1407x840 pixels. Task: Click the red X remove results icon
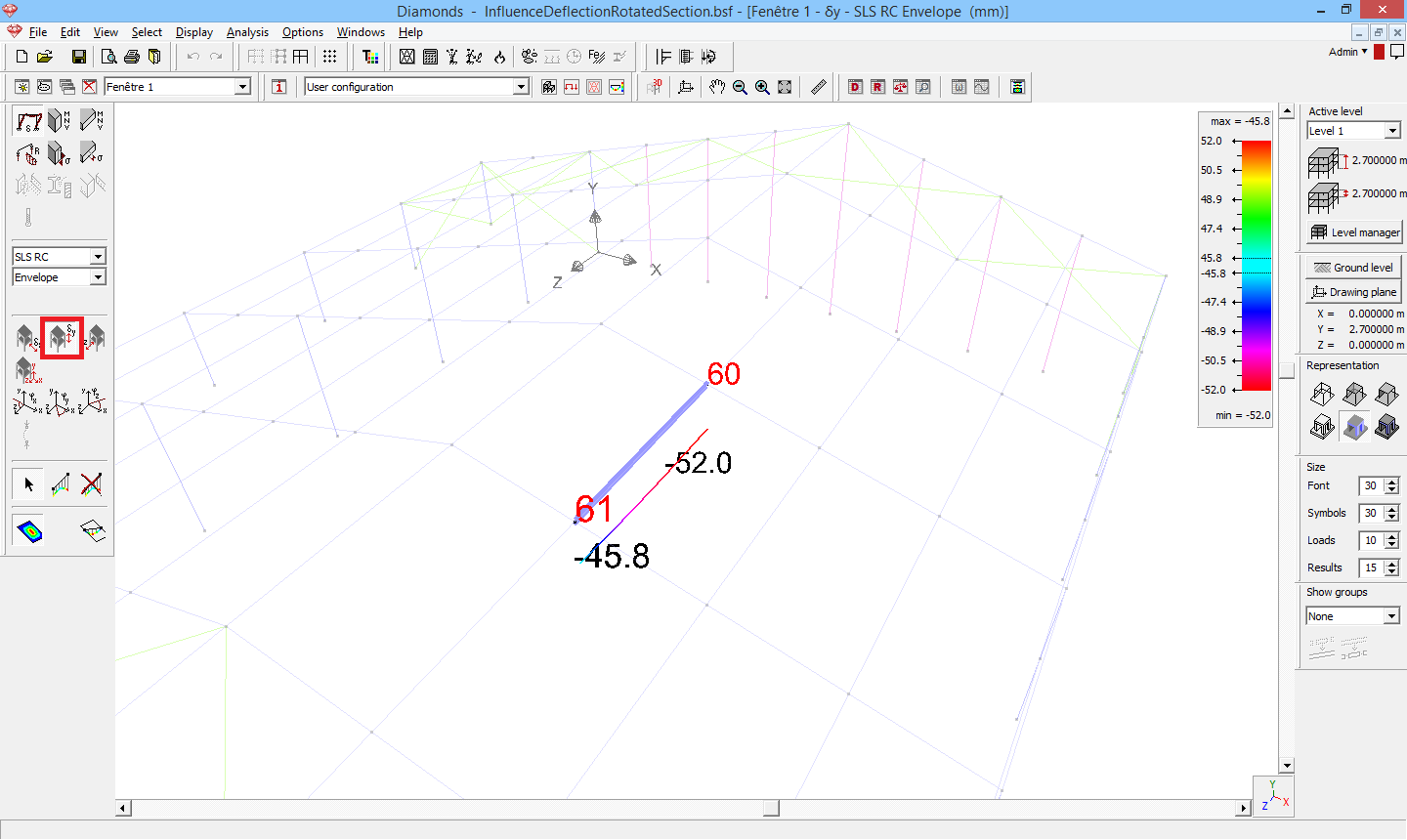[92, 483]
